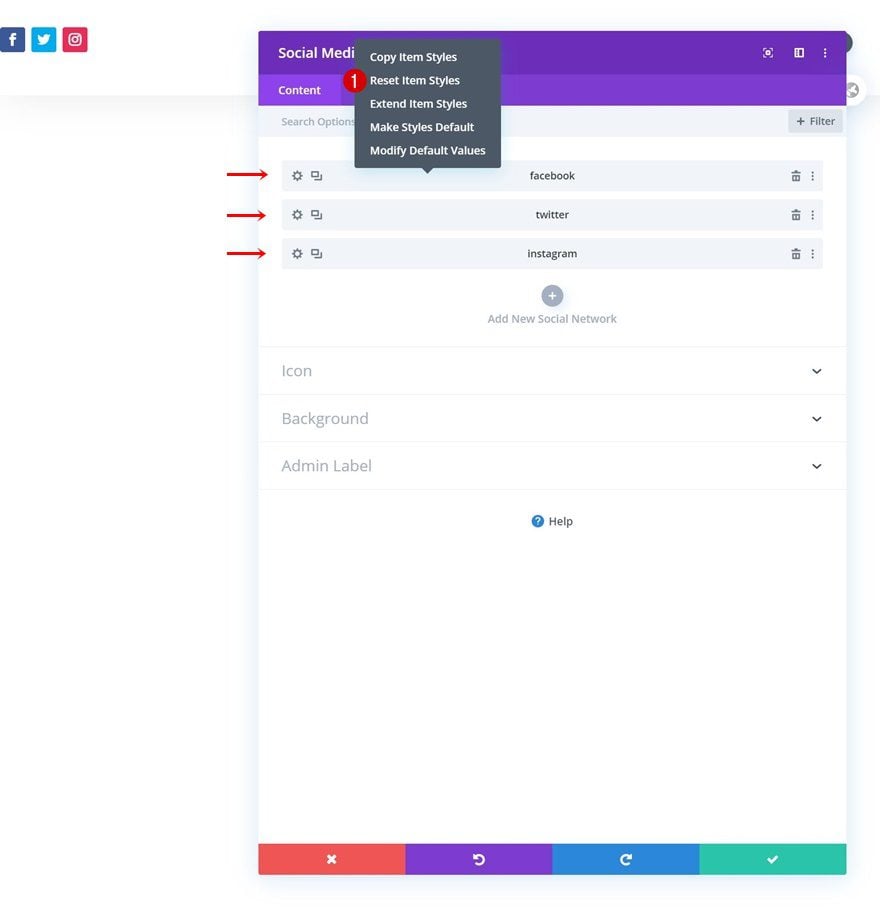Image resolution: width=880 pixels, height=912 pixels.
Task: Click the expand modal fullscreen icon
Action: 768,53
